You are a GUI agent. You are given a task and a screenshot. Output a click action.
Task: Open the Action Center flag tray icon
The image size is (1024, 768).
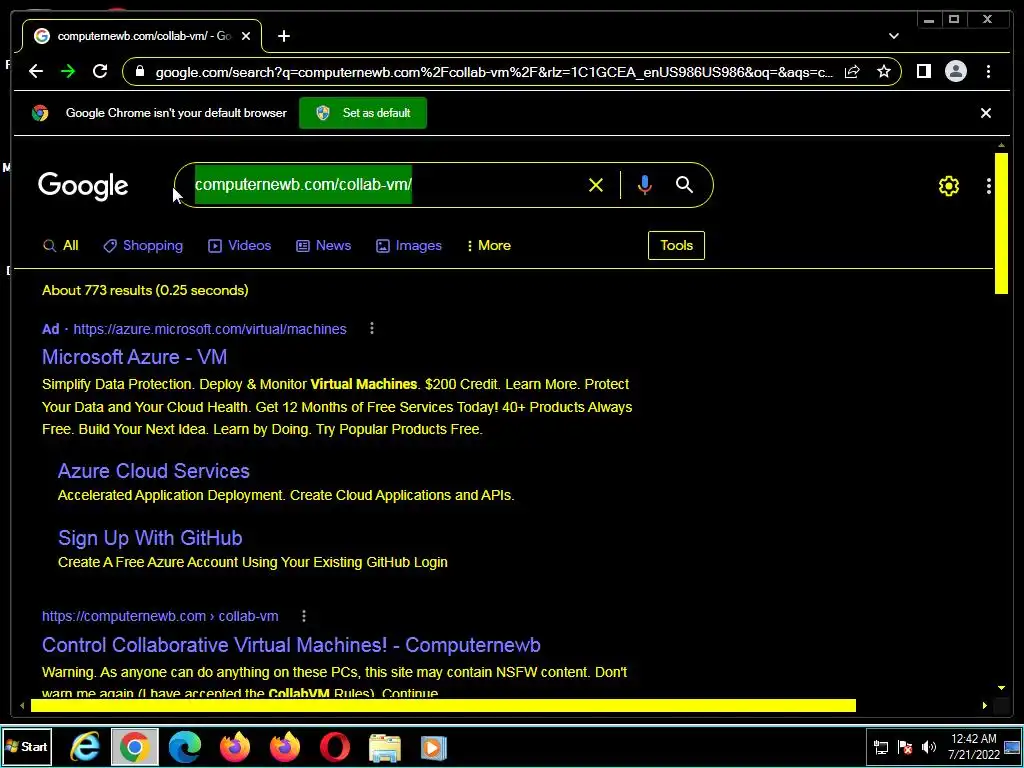click(x=905, y=747)
